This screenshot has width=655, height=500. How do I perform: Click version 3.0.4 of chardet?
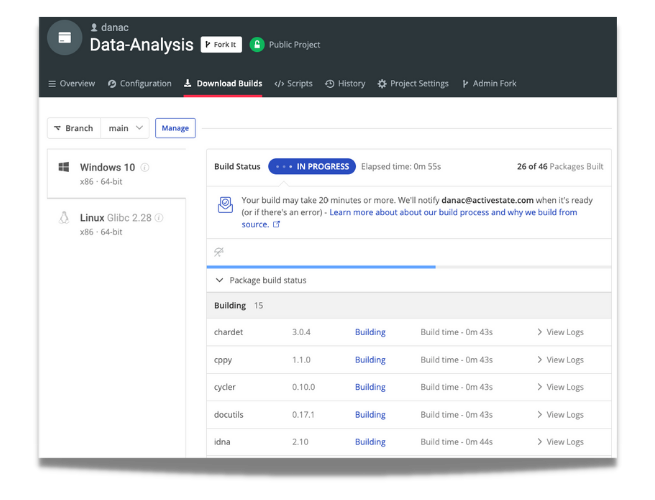click(x=301, y=332)
